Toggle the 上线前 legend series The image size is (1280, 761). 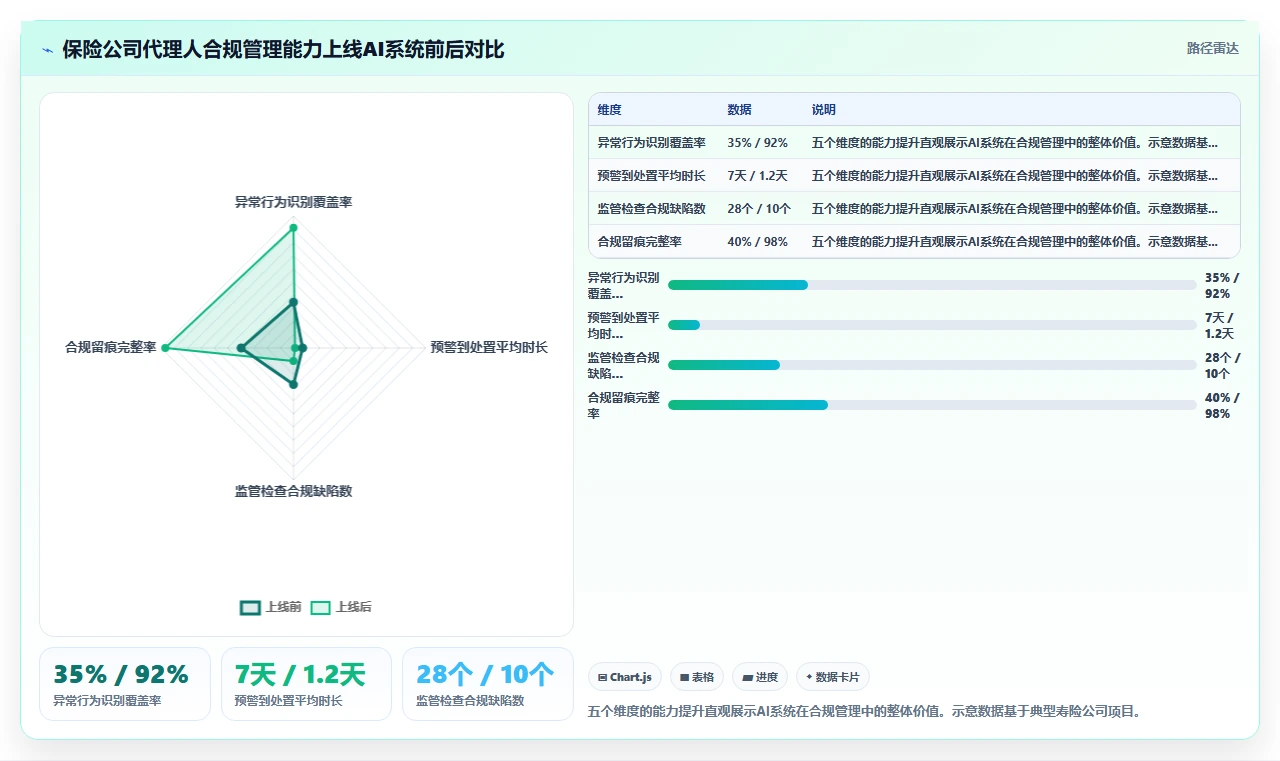[271, 607]
